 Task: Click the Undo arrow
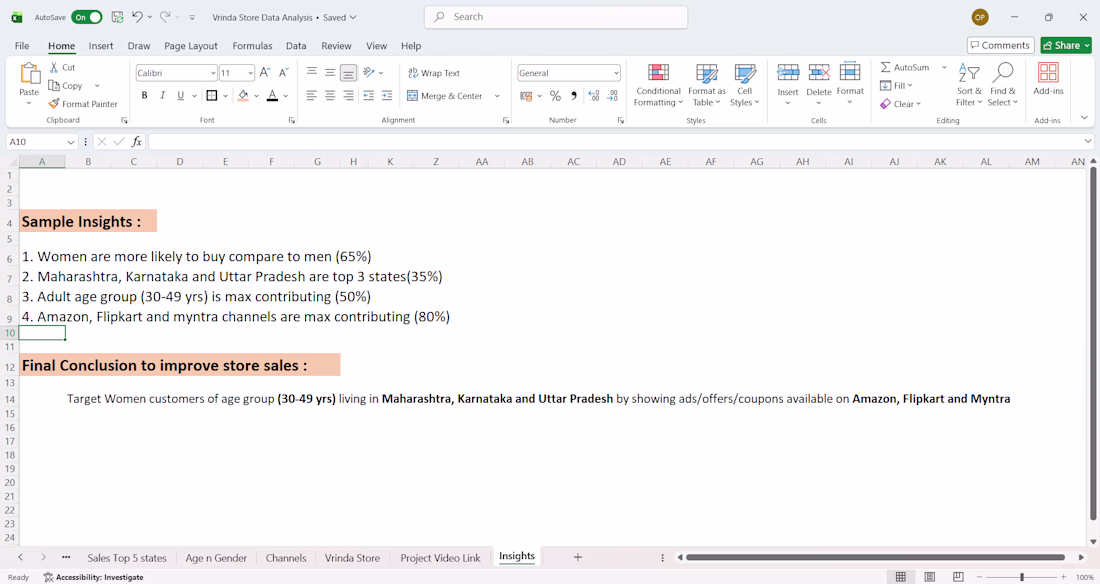click(138, 17)
